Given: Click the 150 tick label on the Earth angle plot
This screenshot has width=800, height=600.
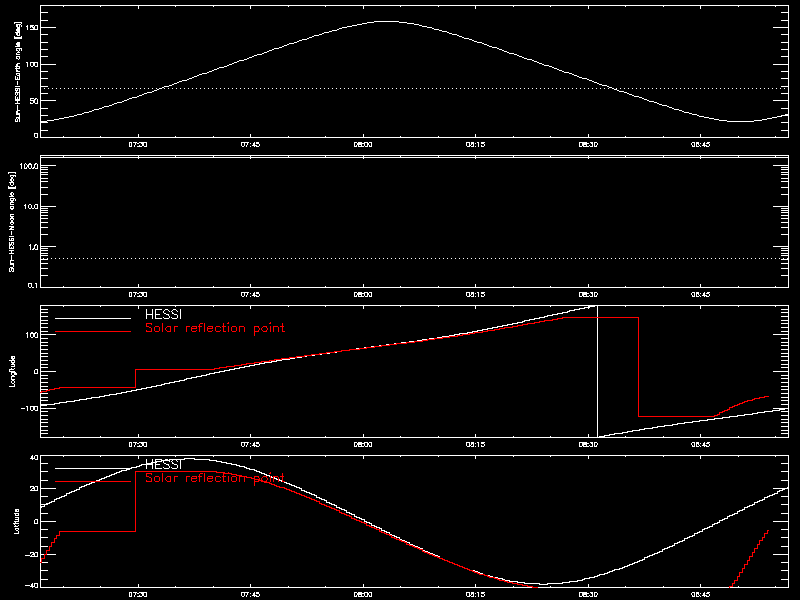Looking at the screenshot, I should coord(33,27).
